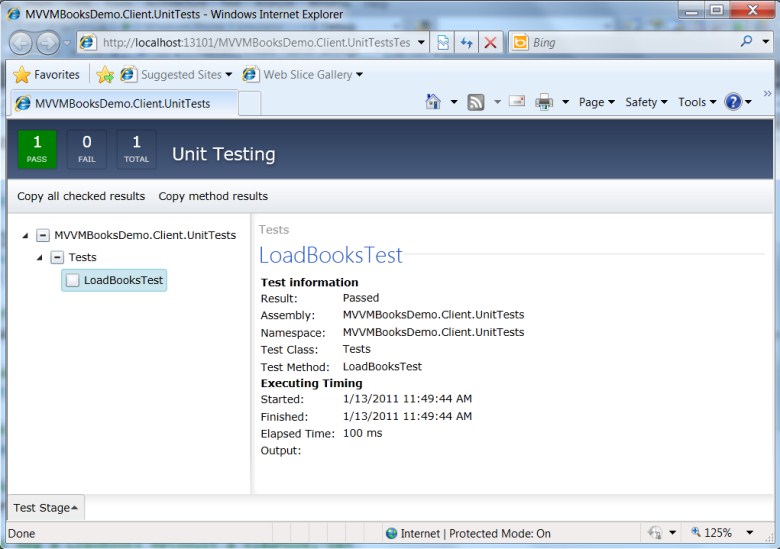Viewport: 780px width, 549px height.
Task: Select LoadBooksTest in the tree
Action: pyautogui.click(x=123, y=280)
